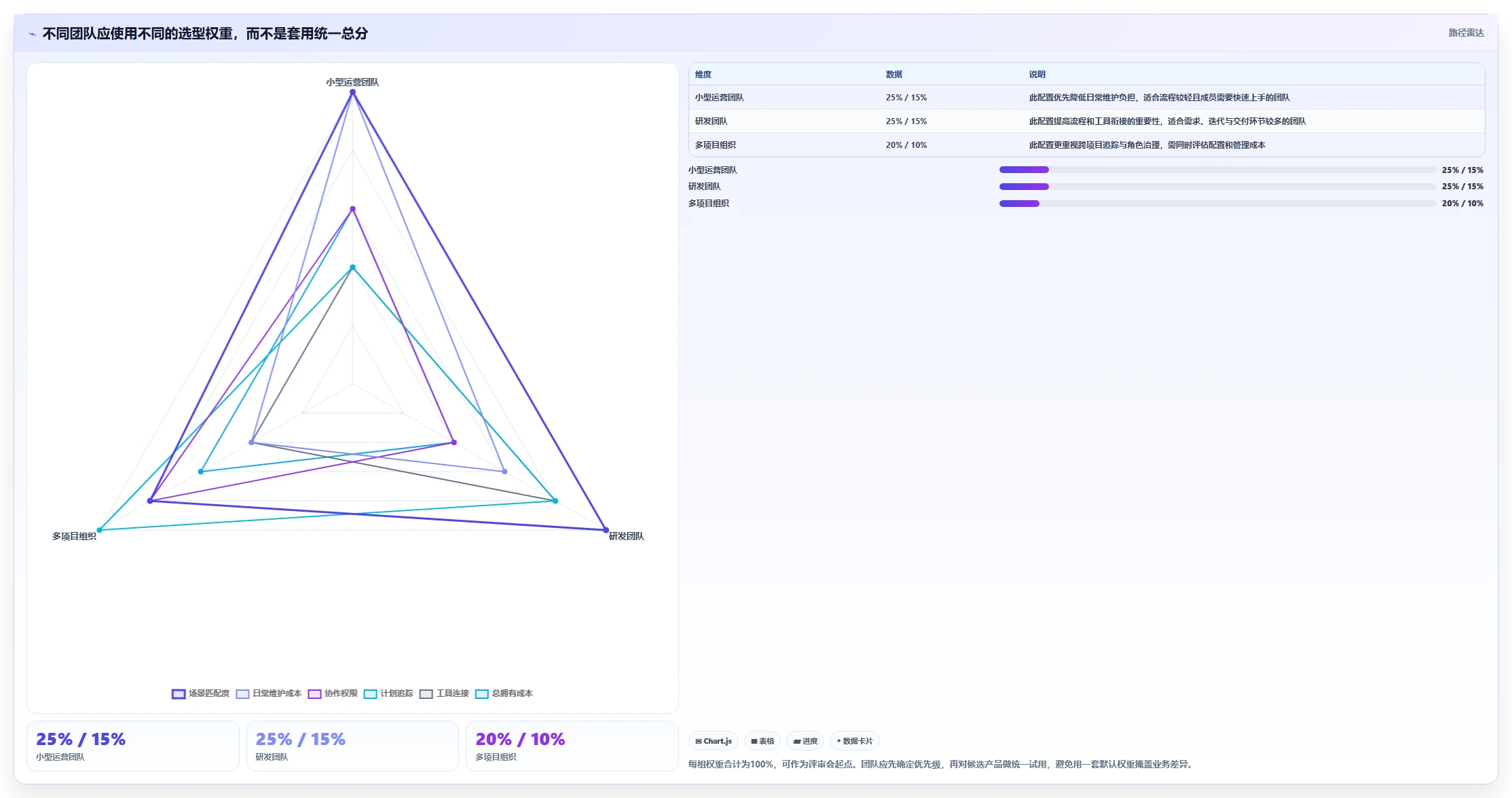Toggle 总拥有成本 series in chart legend

pyautogui.click(x=504, y=693)
